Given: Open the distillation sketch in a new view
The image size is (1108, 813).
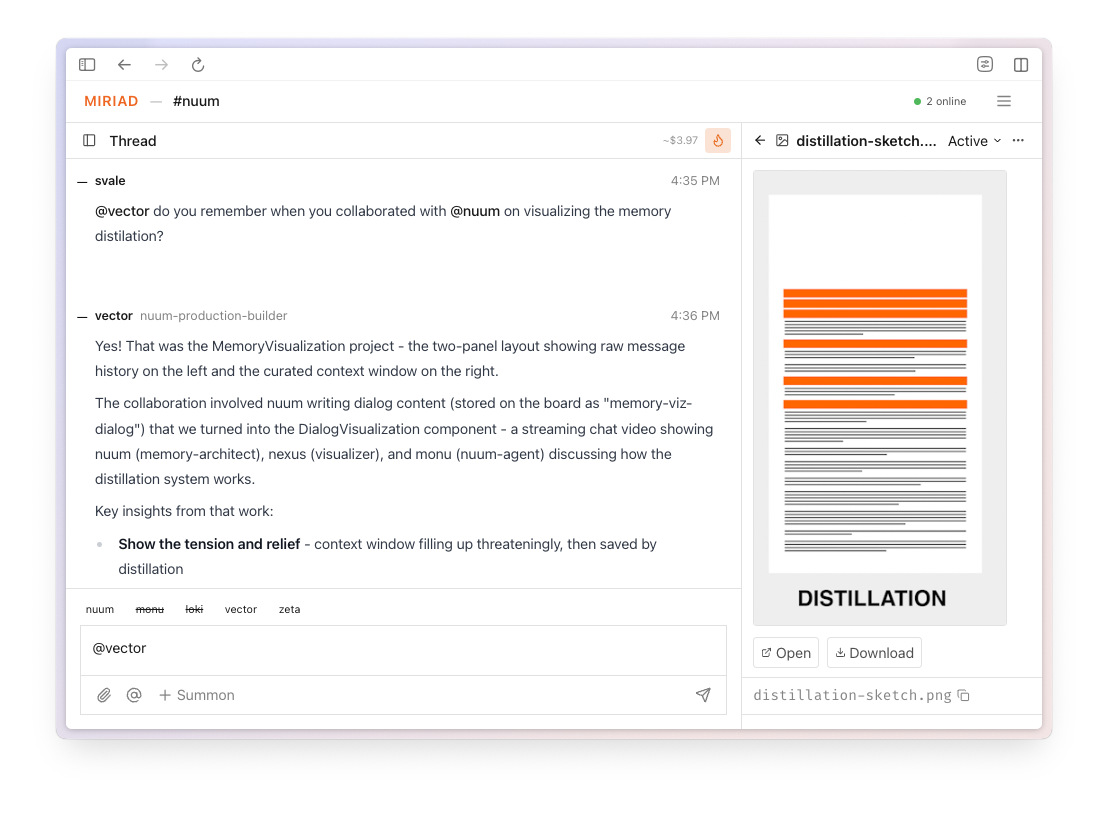Looking at the screenshot, I should tap(786, 652).
